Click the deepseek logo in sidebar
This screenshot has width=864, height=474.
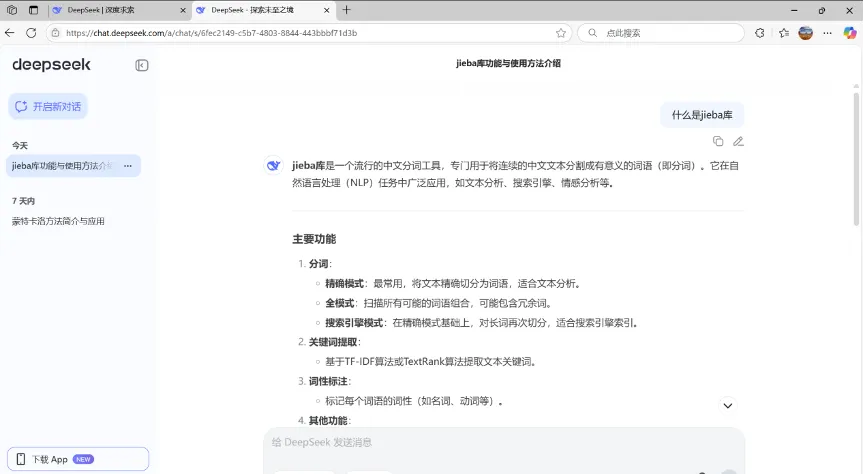(51, 65)
